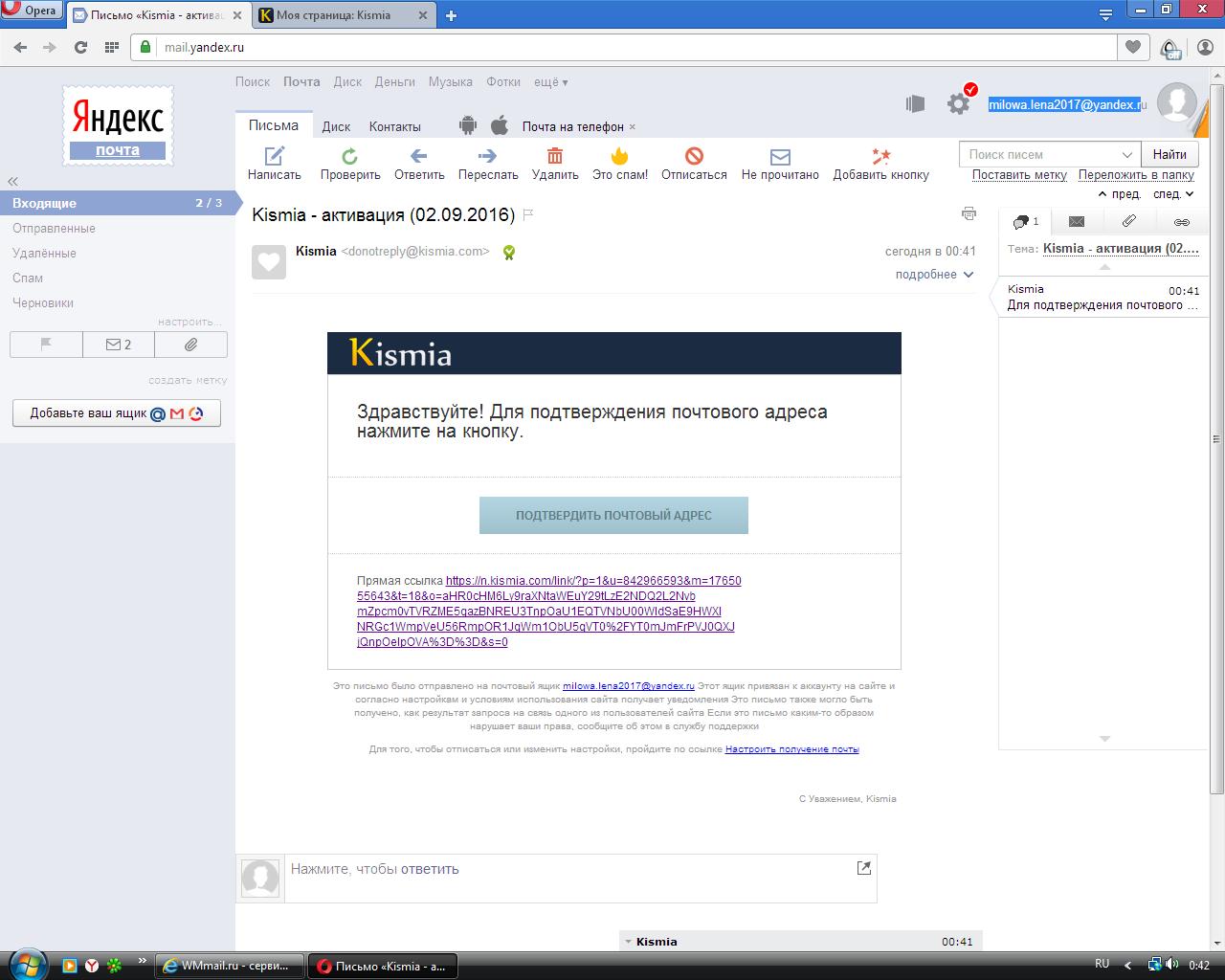
Task: Open reply in separate window icon
Action: pos(863,868)
